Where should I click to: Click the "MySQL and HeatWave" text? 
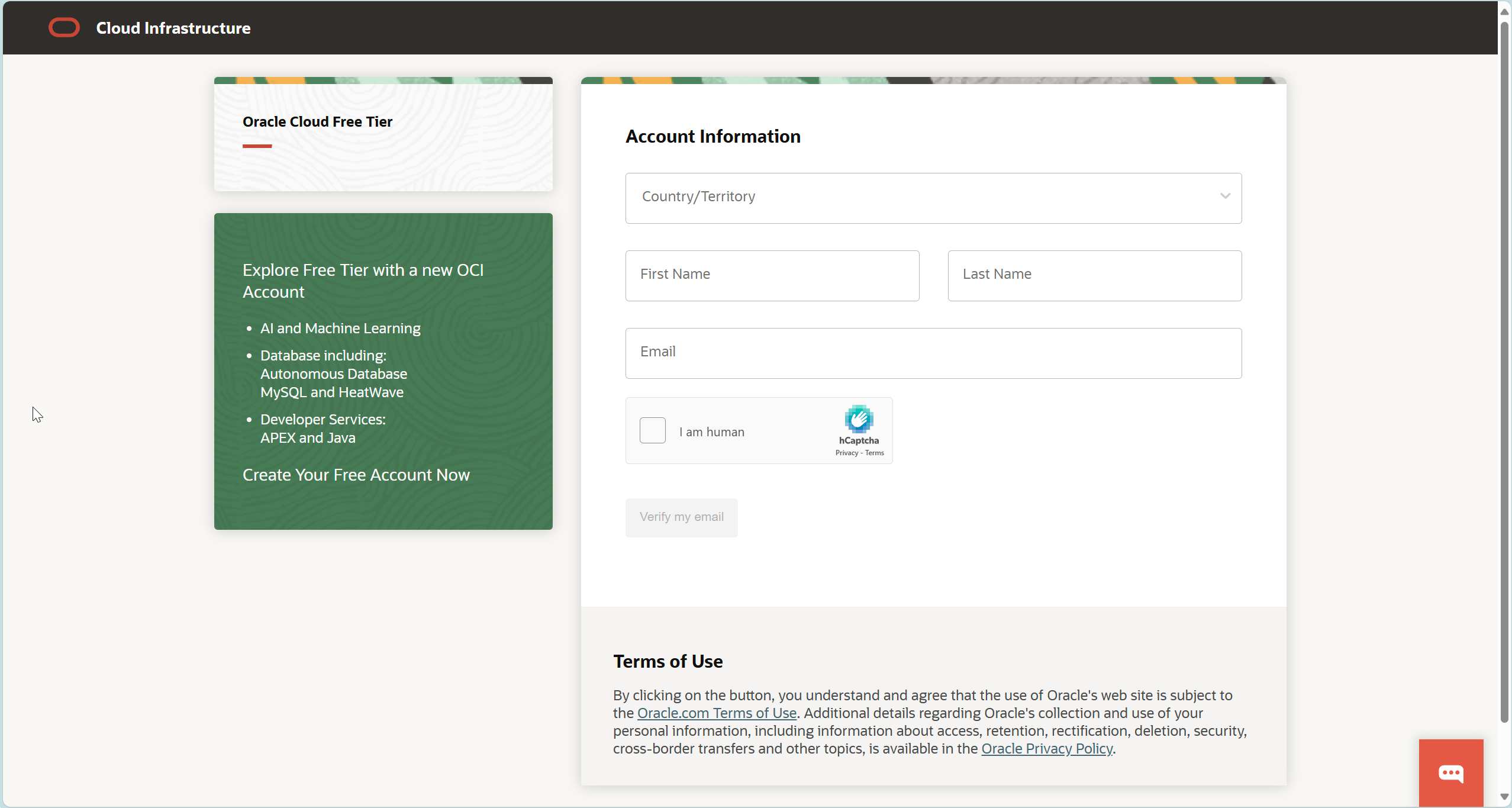pos(332,392)
